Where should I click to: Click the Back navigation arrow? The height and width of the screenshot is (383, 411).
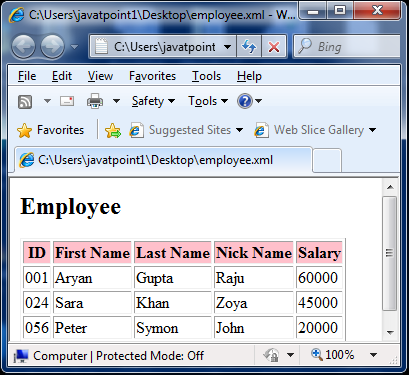[x=23, y=47]
